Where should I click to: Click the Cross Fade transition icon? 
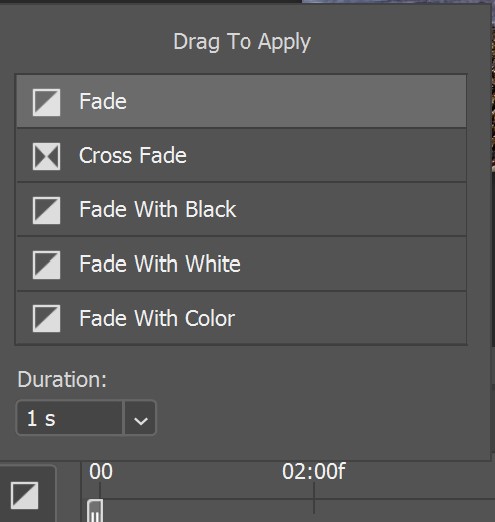pos(46,156)
